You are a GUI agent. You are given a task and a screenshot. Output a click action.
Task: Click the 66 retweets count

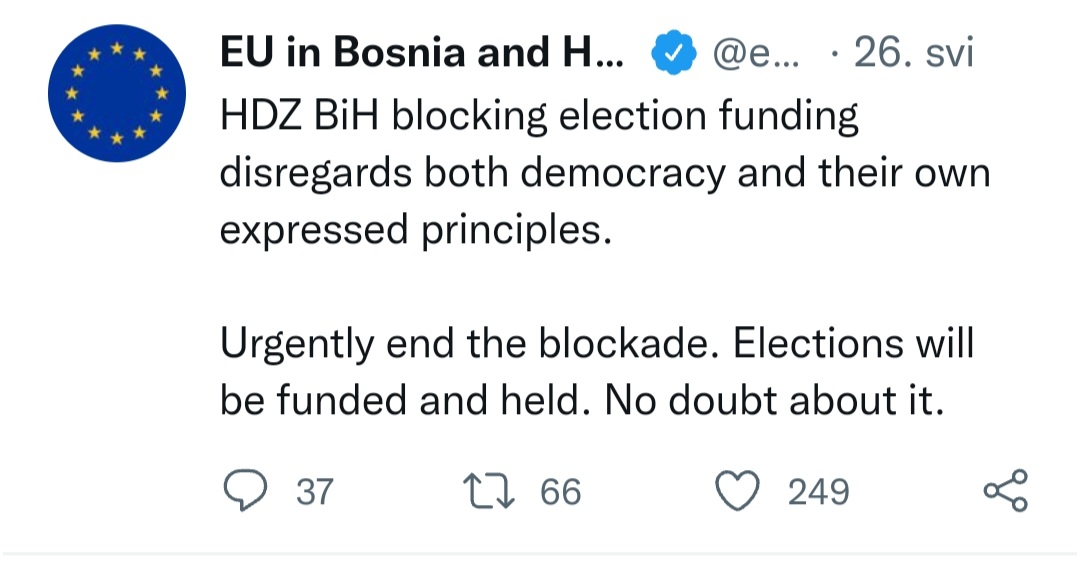pyautogui.click(x=560, y=492)
